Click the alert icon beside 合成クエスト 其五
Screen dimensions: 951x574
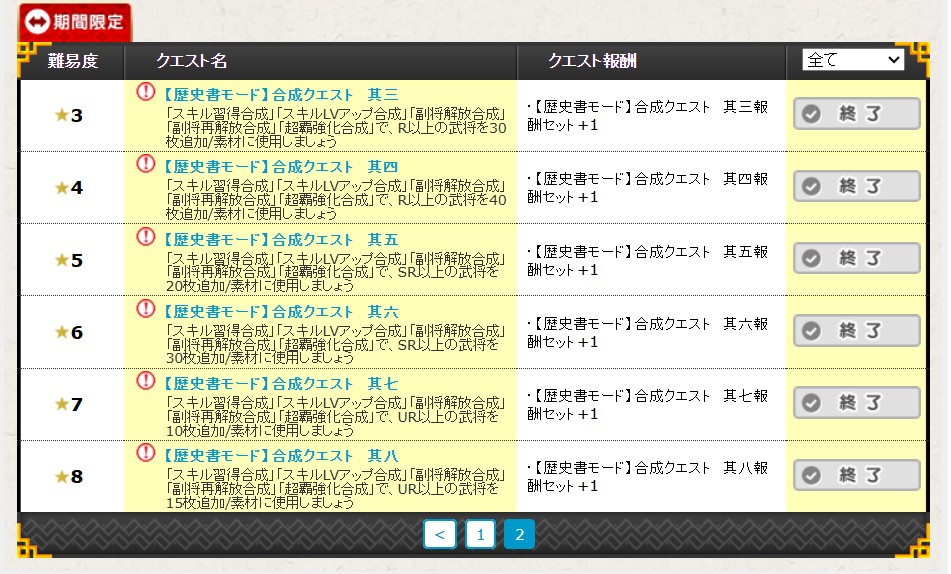point(145,237)
